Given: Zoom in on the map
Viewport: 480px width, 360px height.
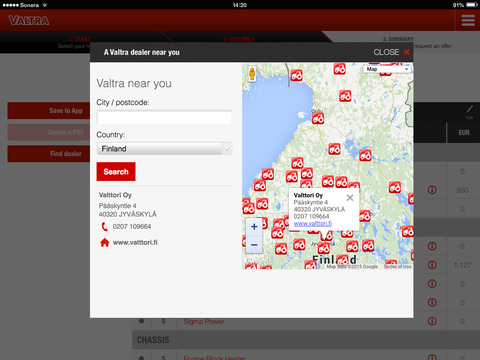Looking at the screenshot, I should coord(254,227).
